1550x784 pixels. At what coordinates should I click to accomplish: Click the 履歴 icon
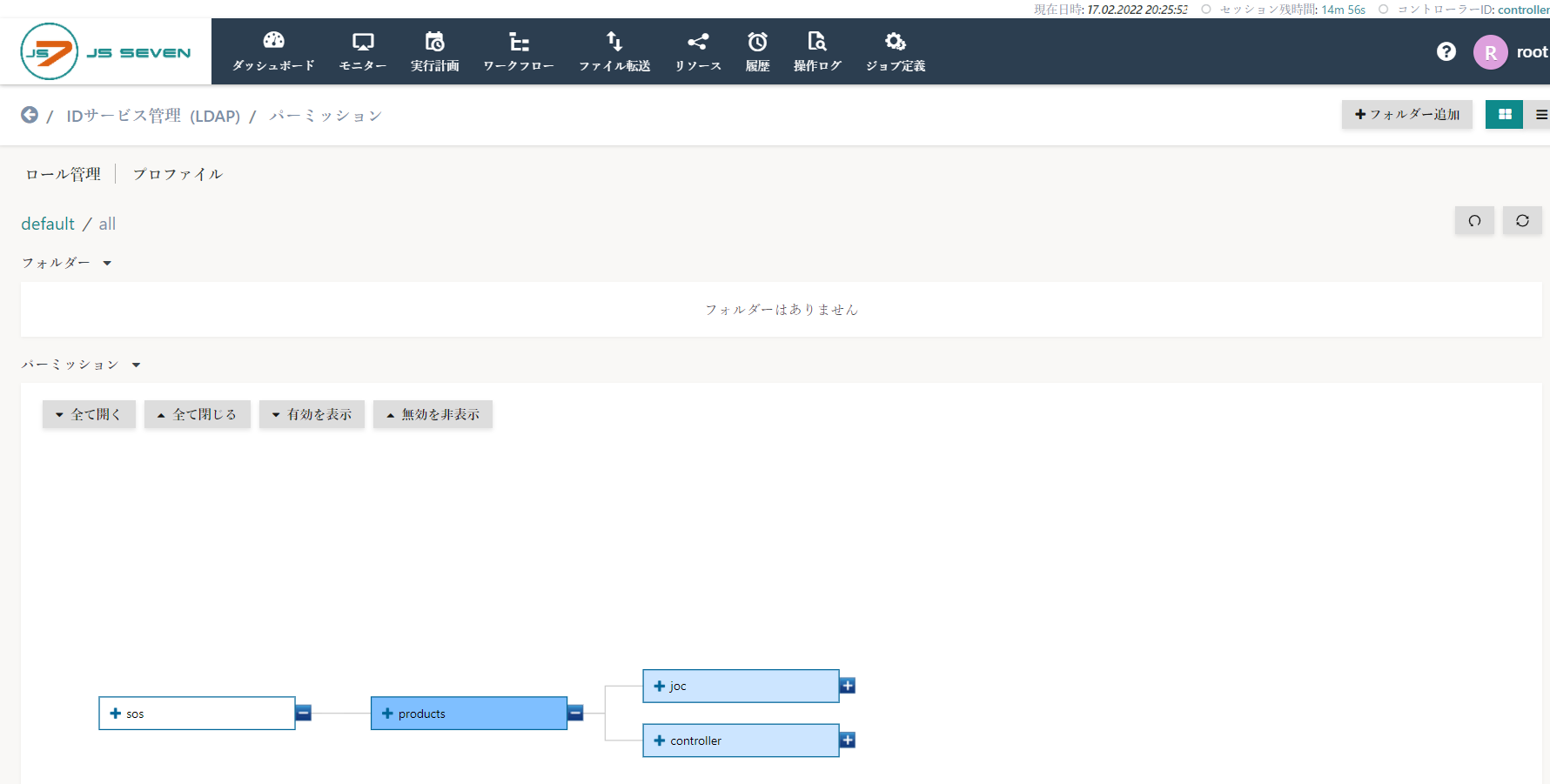coord(757,50)
